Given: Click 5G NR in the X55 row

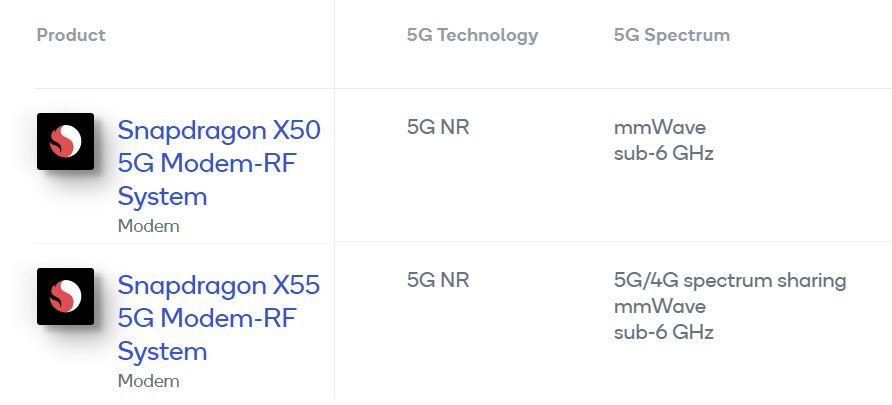Looking at the screenshot, I should click(438, 280).
